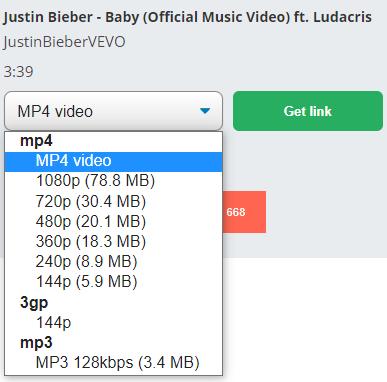Image resolution: width=387 pixels, height=382 pixels.
Task: Click the mp3 group header
Action: click(x=36, y=342)
